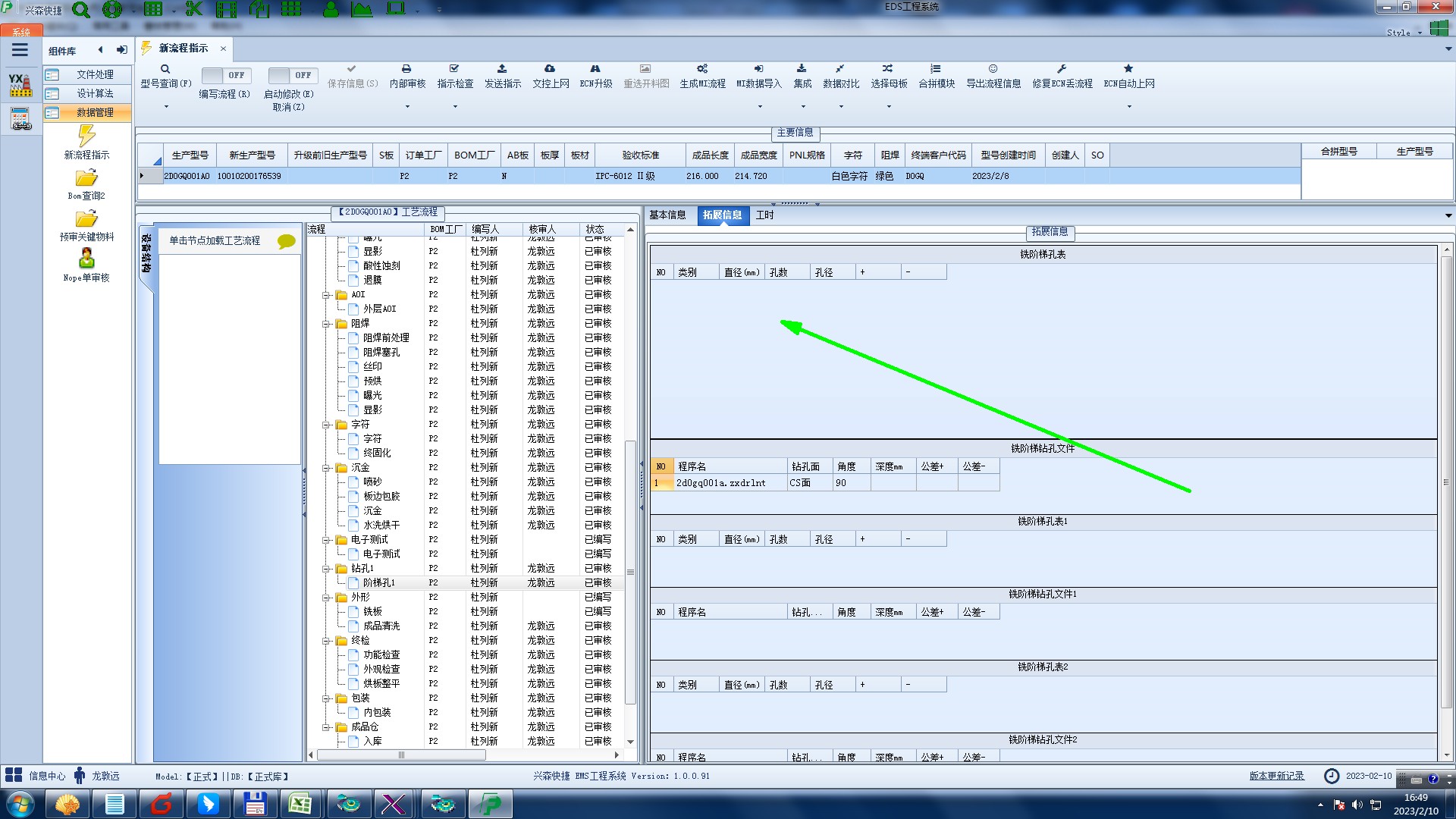This screenshot has width=1456, height=819.
Task: Switch to 基本信息 tab
Action: click(x=667, y=215)
